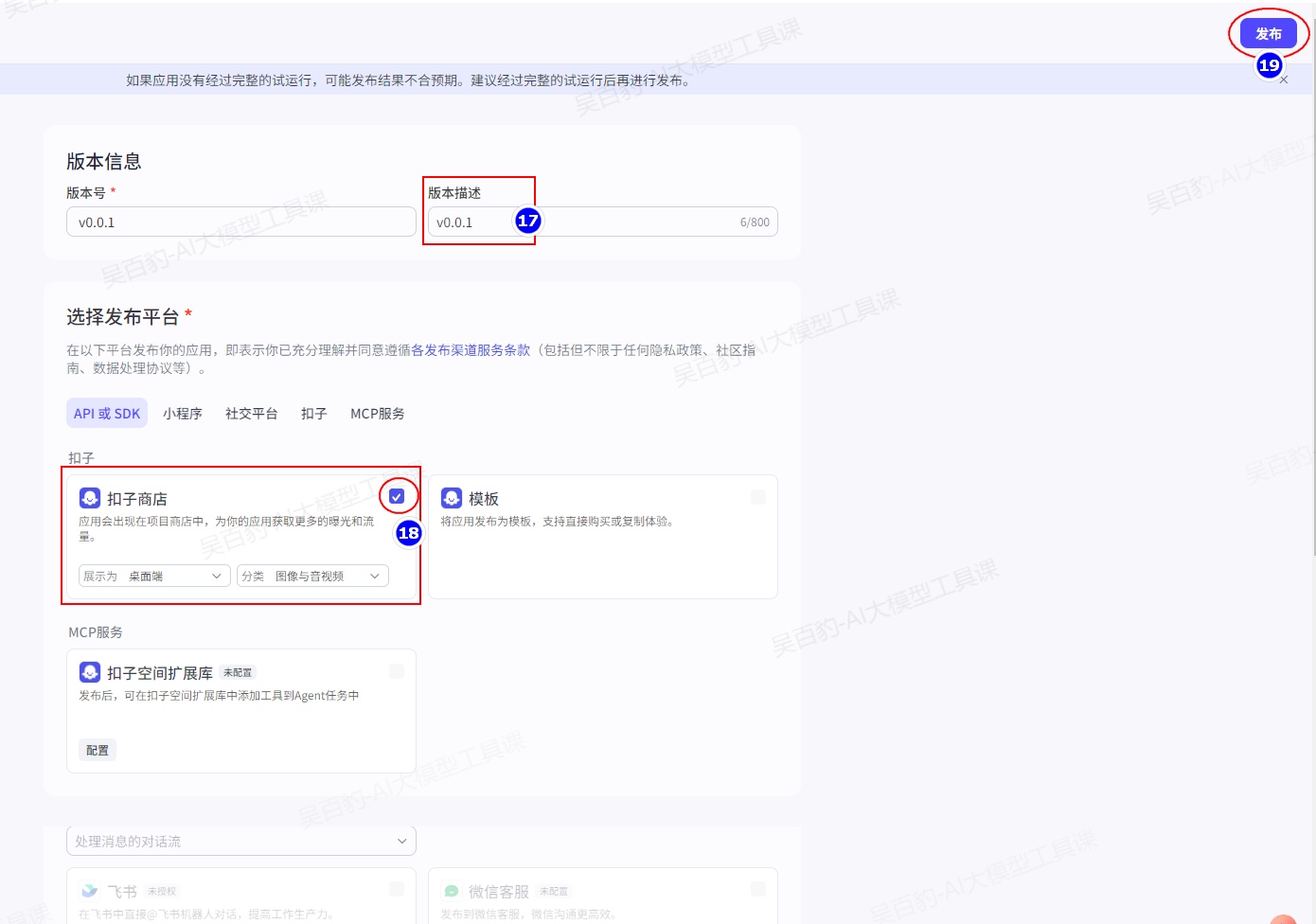Switch to the 扣子 tab

tap(314, 414)
